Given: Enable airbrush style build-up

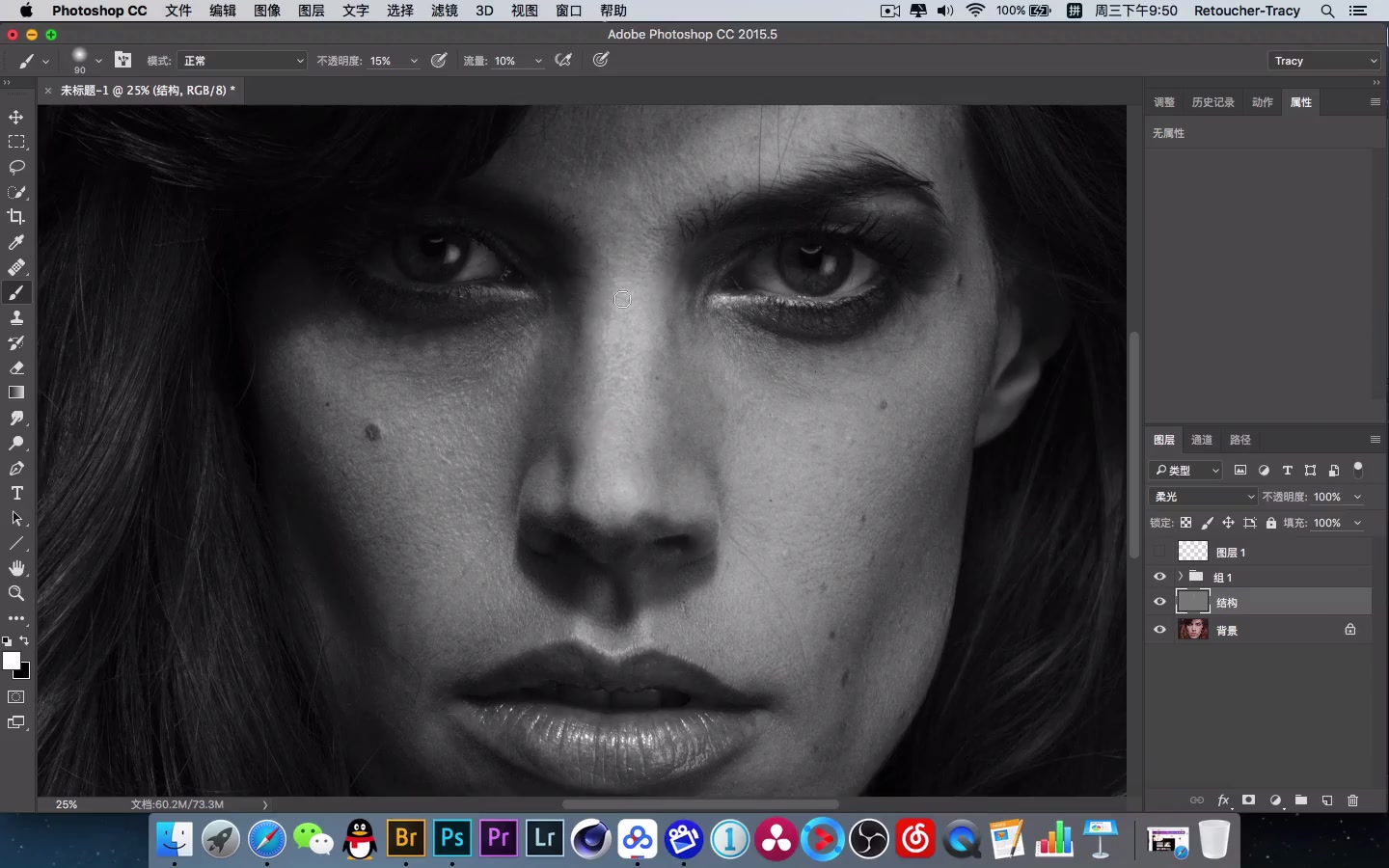Looking at the screenshot, I should (564, 60).
